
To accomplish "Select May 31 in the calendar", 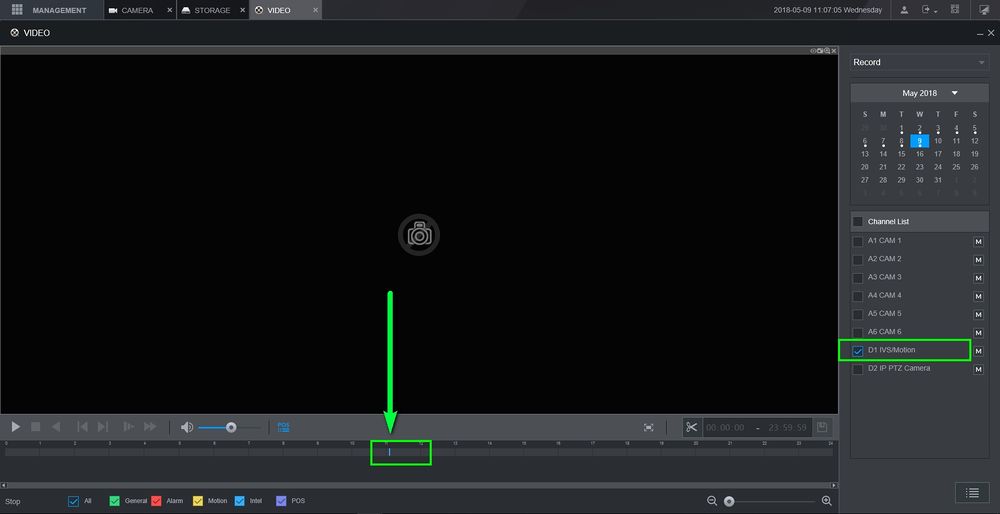I will point(938,180).
